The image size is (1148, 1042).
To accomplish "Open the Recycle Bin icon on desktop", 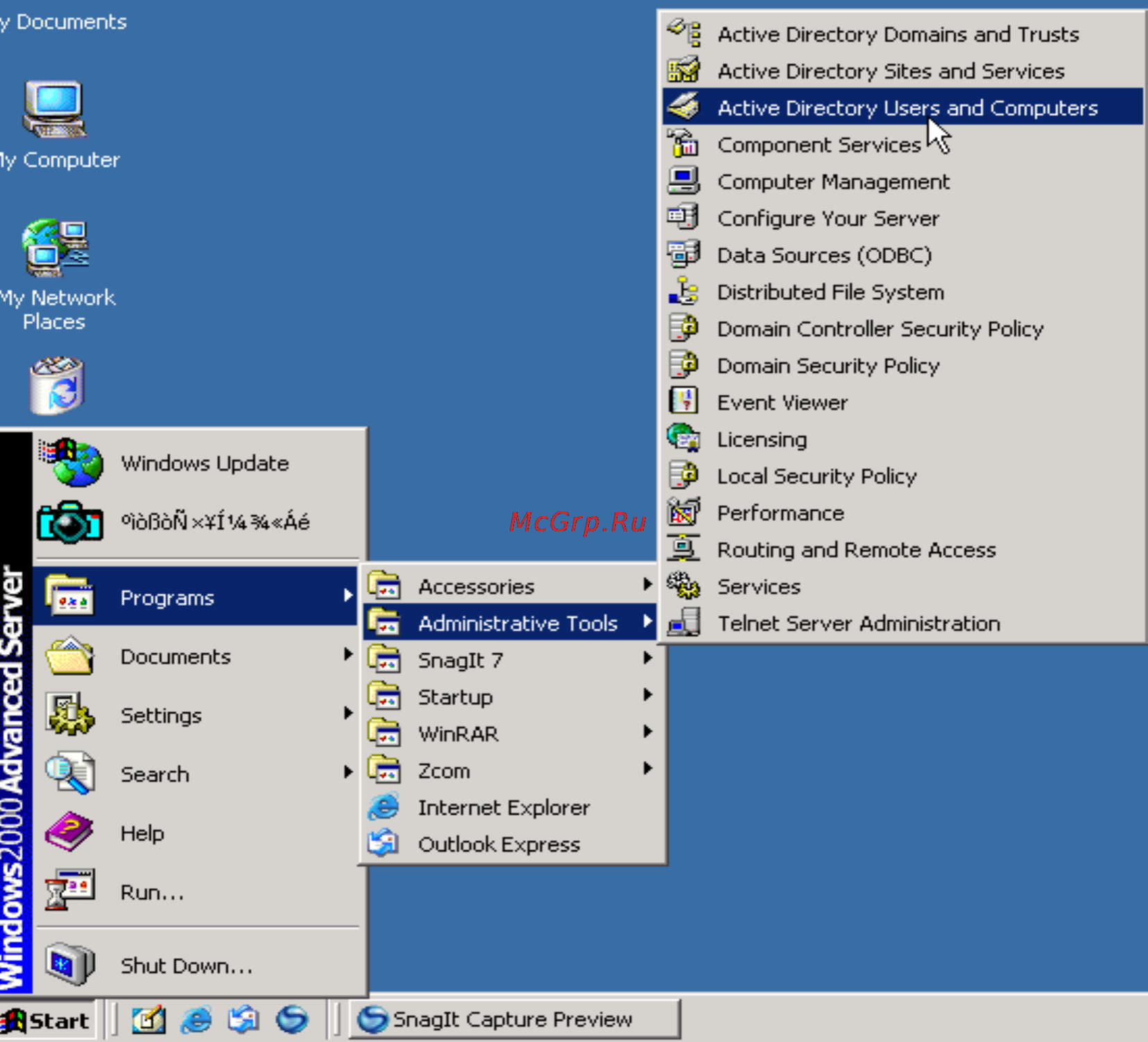I will coord(56,386).
